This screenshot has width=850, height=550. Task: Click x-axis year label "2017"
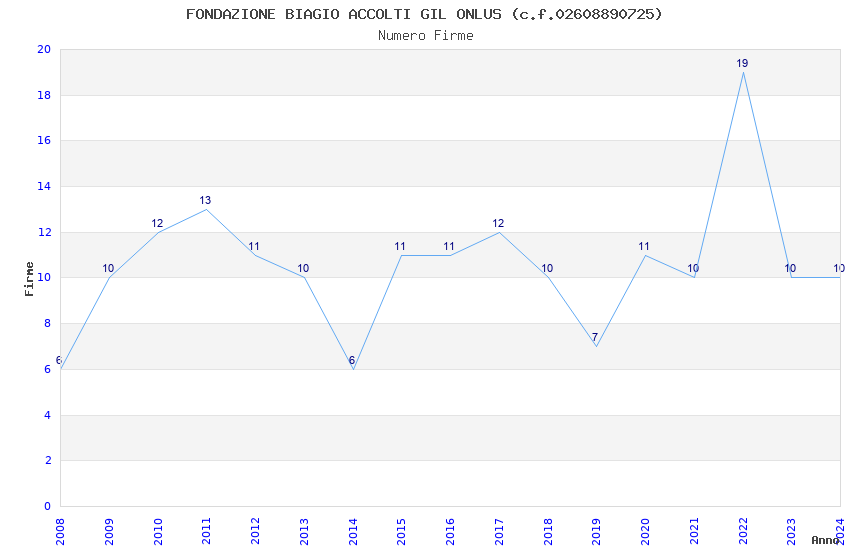coord(499,531)
